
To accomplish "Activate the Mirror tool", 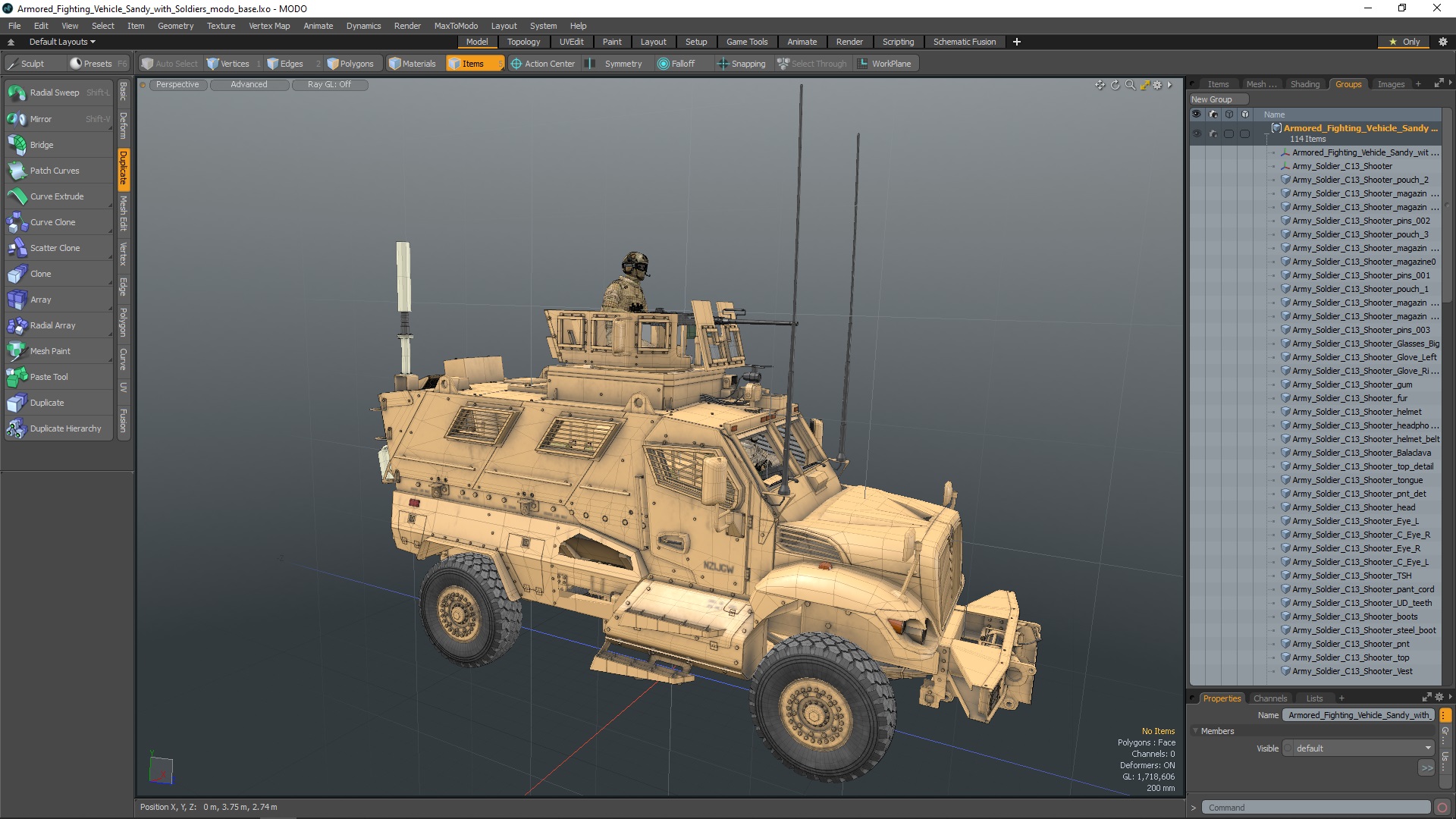I will pyautogui.click(x=58, y=119).
